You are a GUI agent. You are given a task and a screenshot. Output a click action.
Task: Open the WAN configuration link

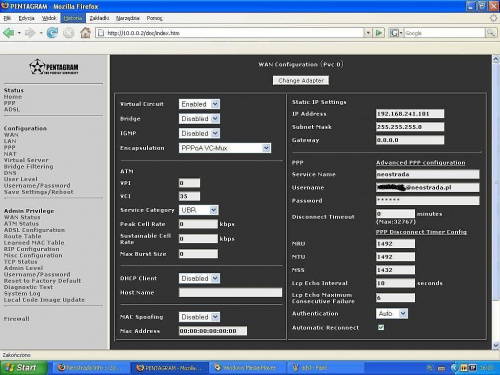coord(11,135)
